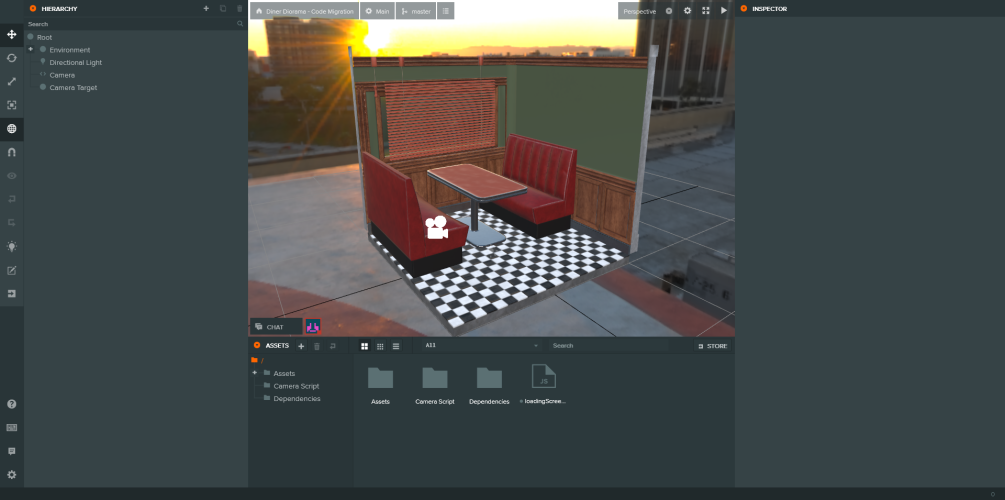1005x500 pixels.
Task: Select the Rotate gizmo tool
Action: pos(12,58)
